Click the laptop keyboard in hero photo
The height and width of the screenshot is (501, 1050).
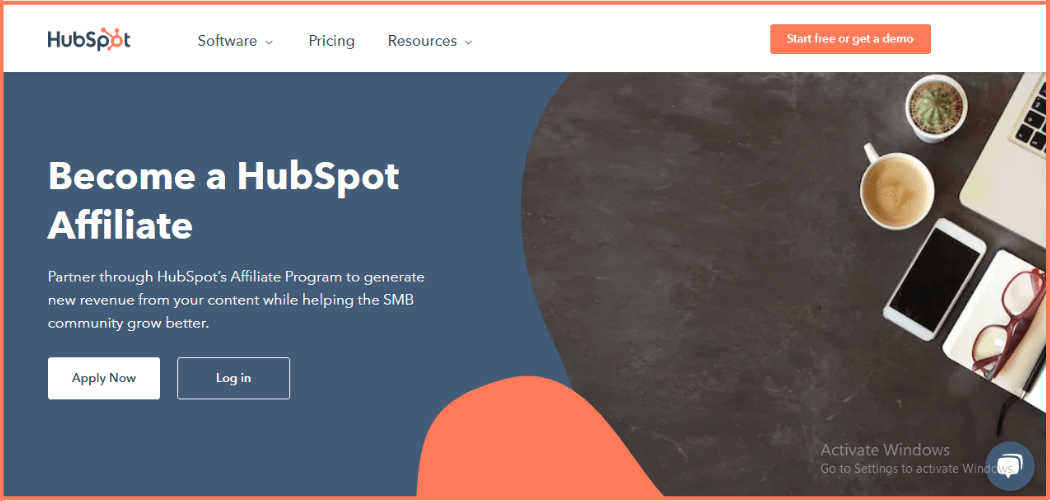(1031, 115)
